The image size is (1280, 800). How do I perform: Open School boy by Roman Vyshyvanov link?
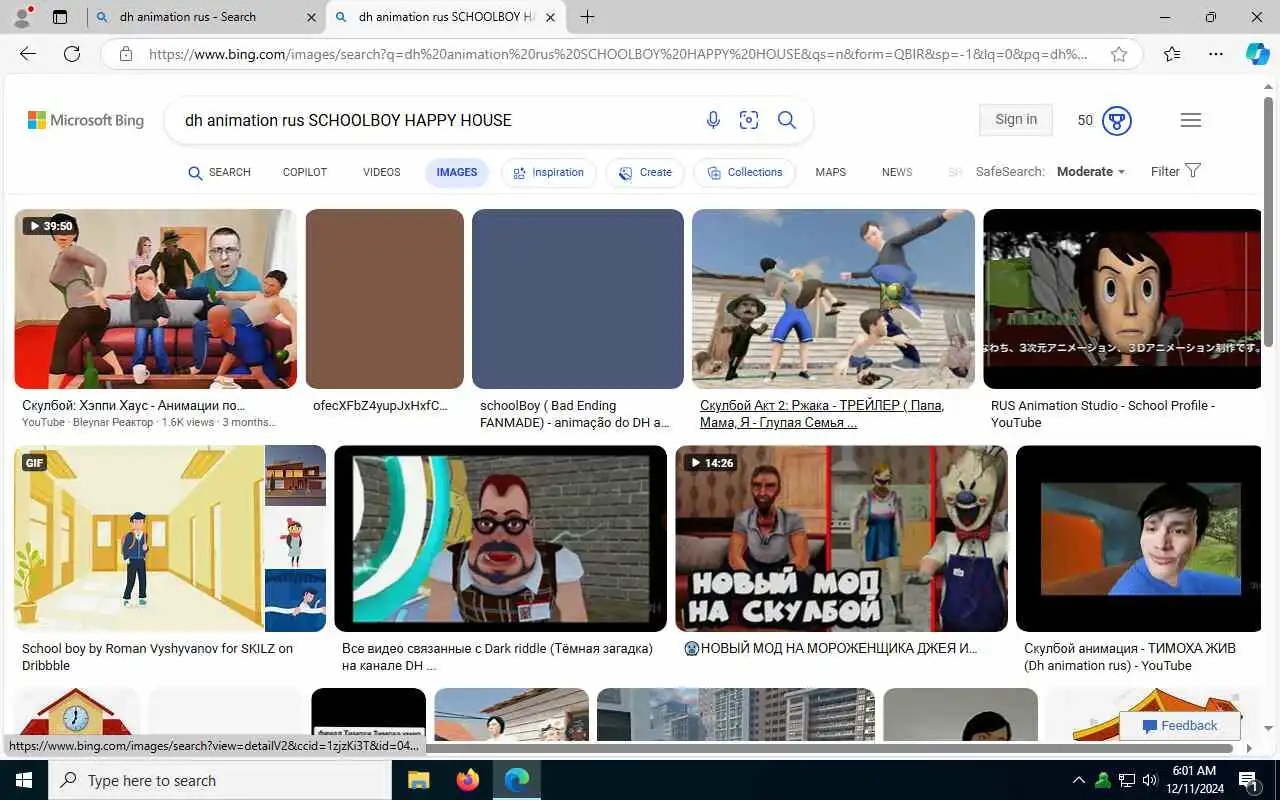(157, 657)
